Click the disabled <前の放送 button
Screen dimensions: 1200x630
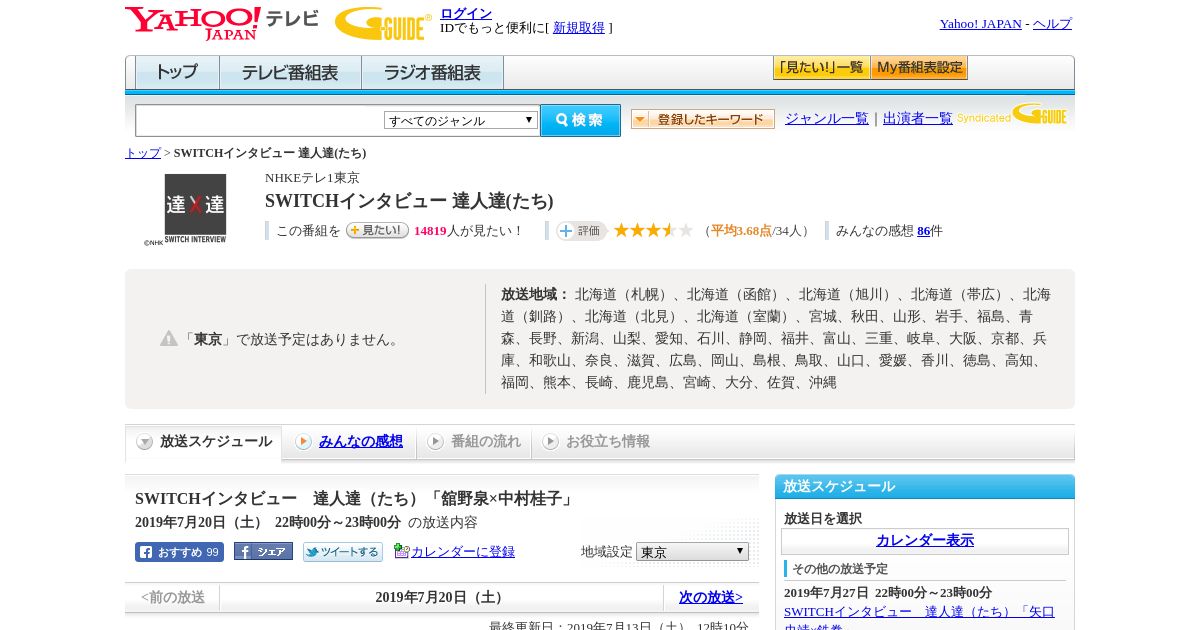coord(173,597)
